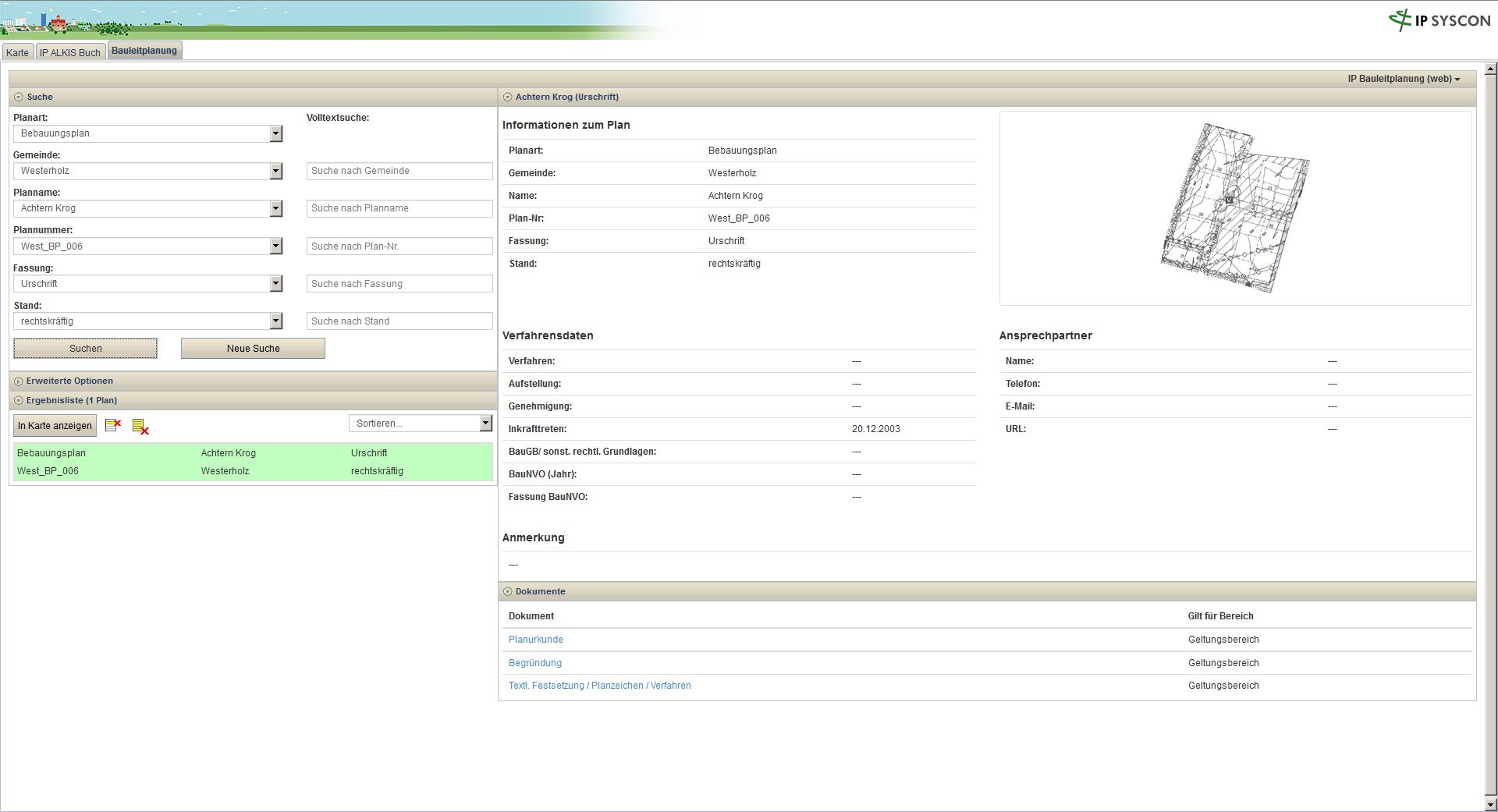Switch to the IP ALKIS Buch tab
This screenshot has width=1498, height=812.
pos(70,52)
